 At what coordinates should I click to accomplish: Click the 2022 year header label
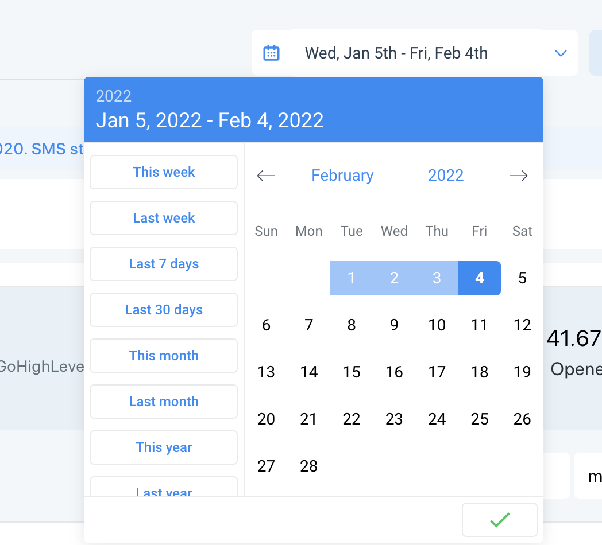pyautogui.click(x=114, y=96)
